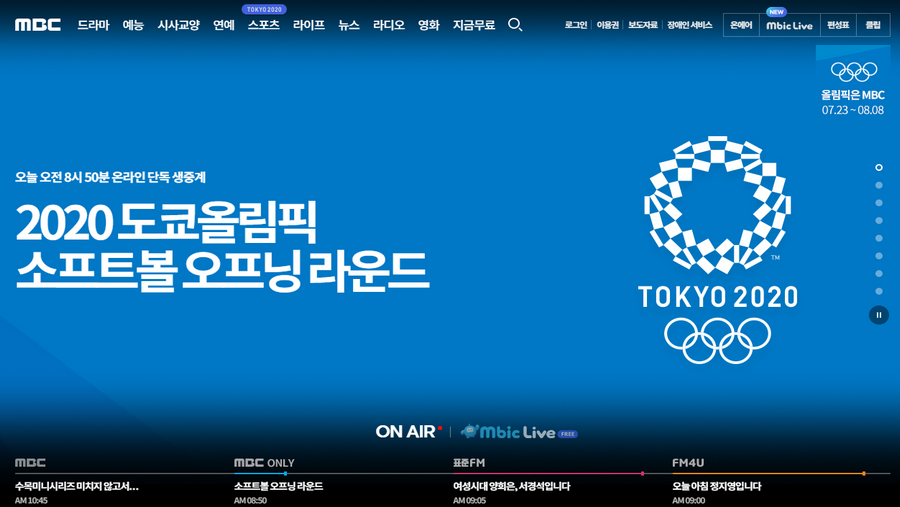Click the AM 08:50 time label

coord(250,501)
